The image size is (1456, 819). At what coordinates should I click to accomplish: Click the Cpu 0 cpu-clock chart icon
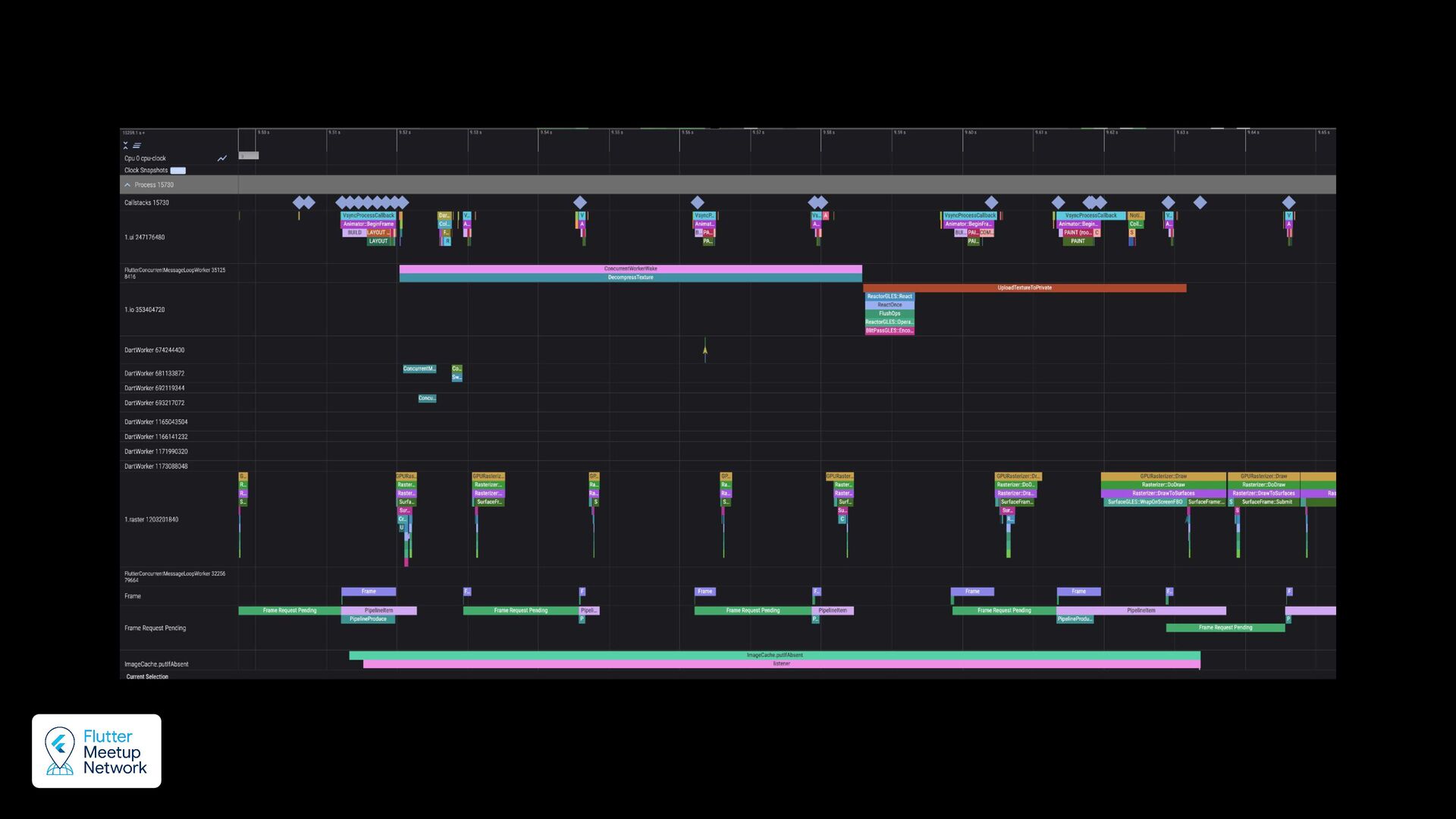pyautogui.click(x=222, y=158)
